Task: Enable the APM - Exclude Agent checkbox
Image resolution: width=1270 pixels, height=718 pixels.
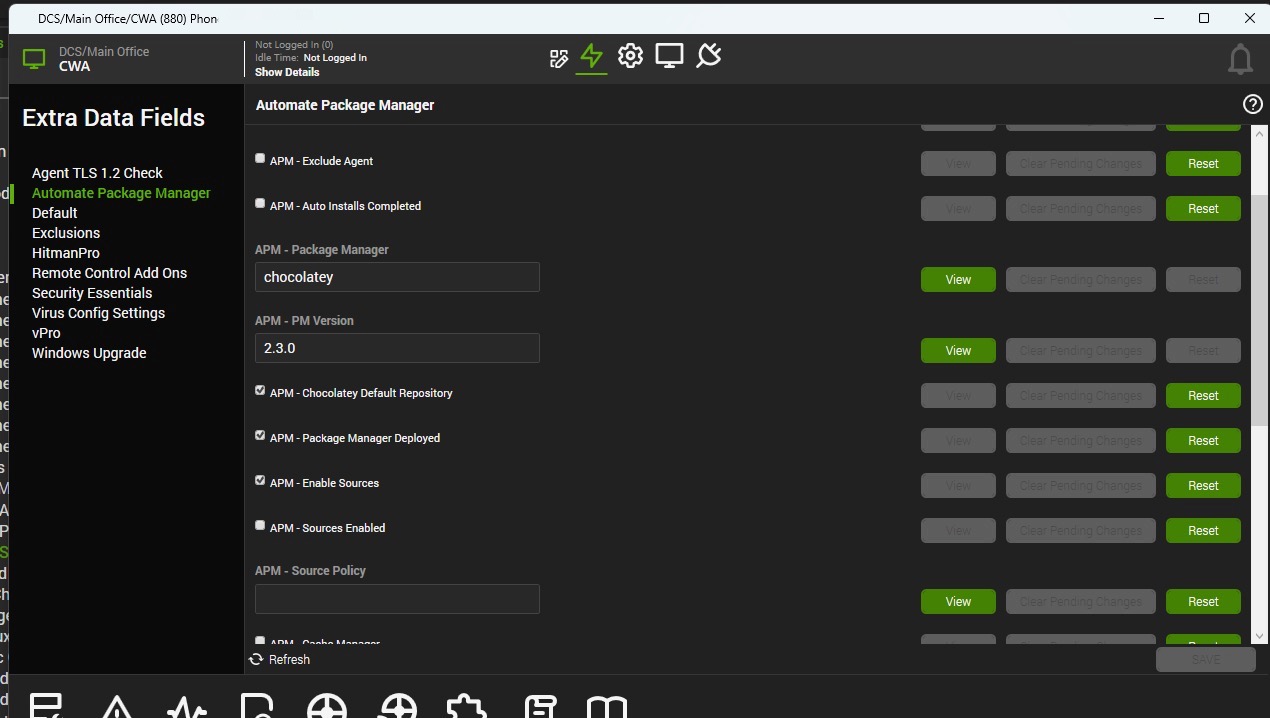Action: 260,159
